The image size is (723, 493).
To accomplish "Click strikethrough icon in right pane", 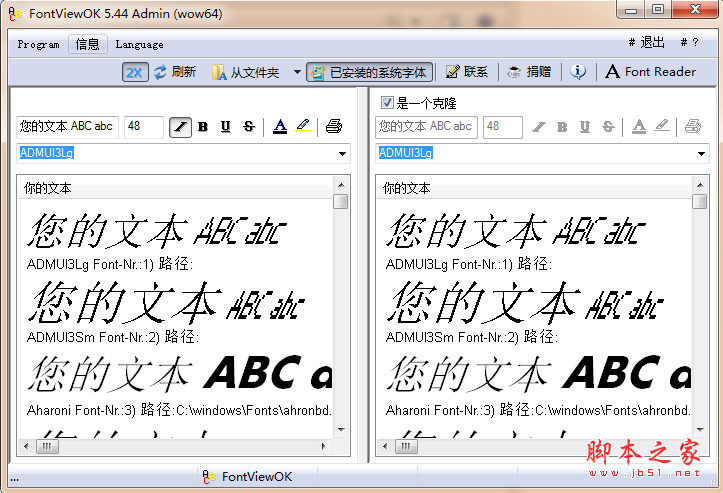I will coord(608,127).
